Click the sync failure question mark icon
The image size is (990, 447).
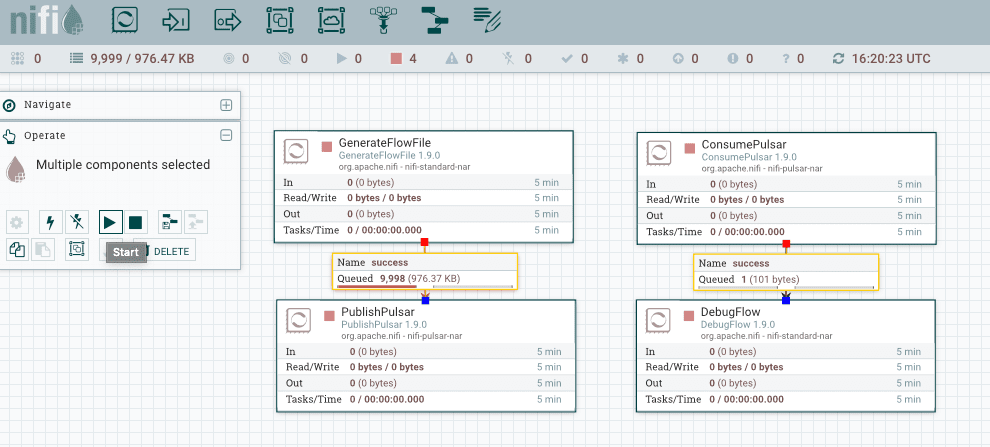pyautogui.click(x=786, y=59)
